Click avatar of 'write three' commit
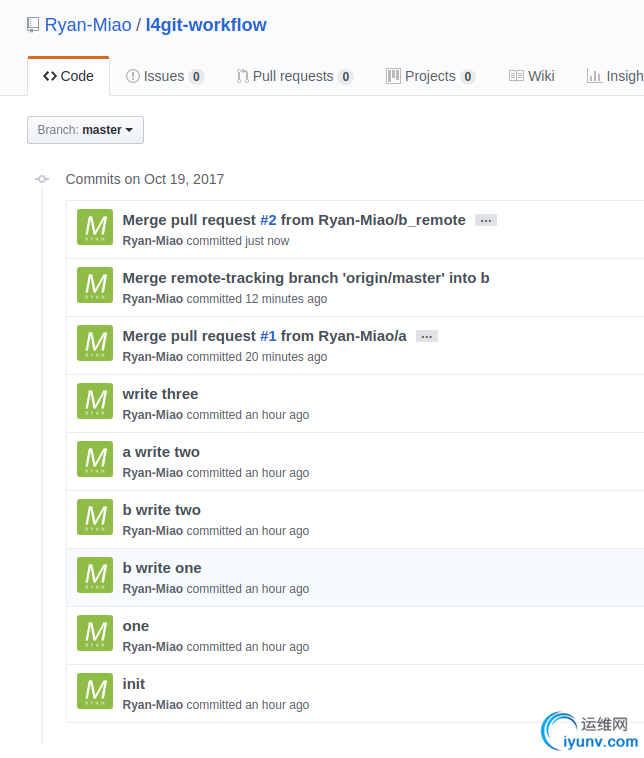 (x=95, y=401)
